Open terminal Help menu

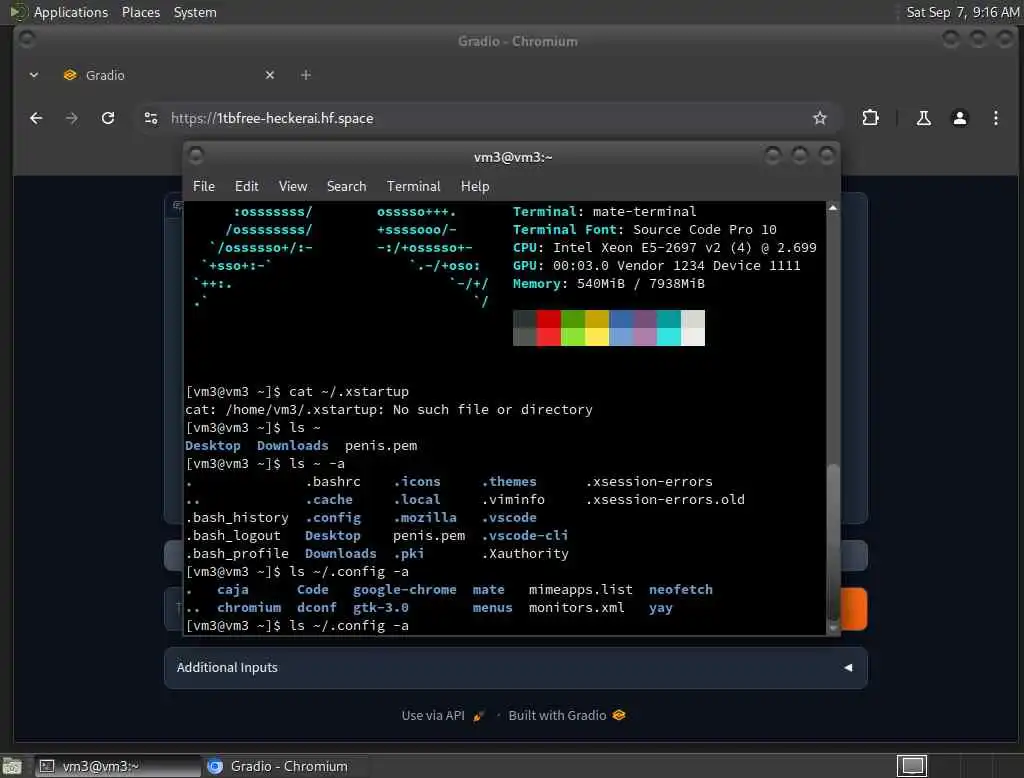point(475,186)
